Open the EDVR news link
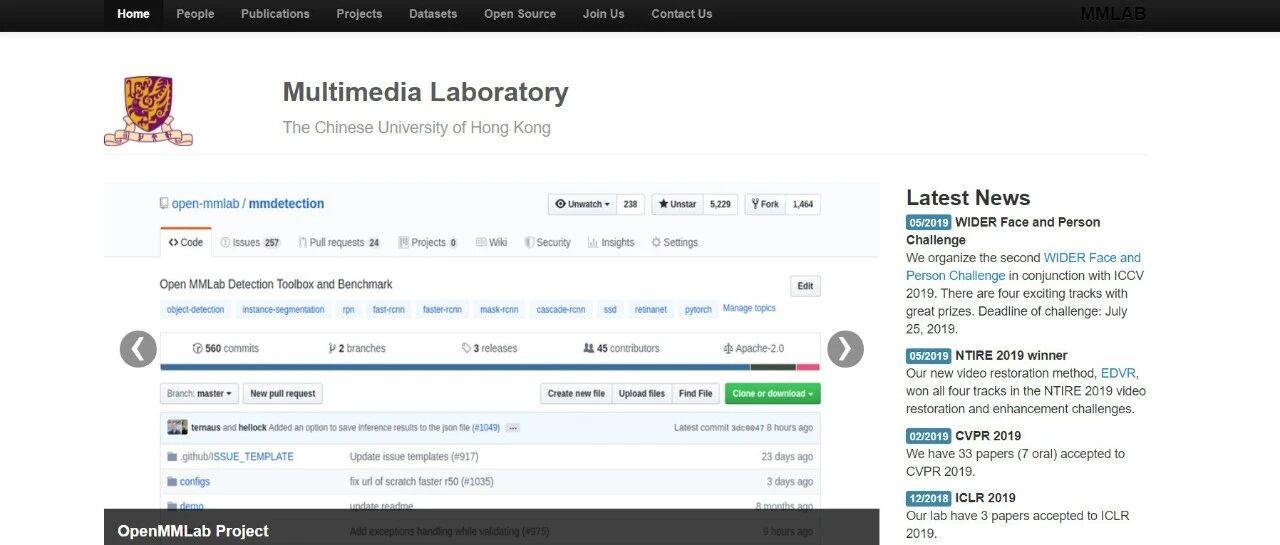The height and width of the screenshot is (545, 1280). (1118, 373)
